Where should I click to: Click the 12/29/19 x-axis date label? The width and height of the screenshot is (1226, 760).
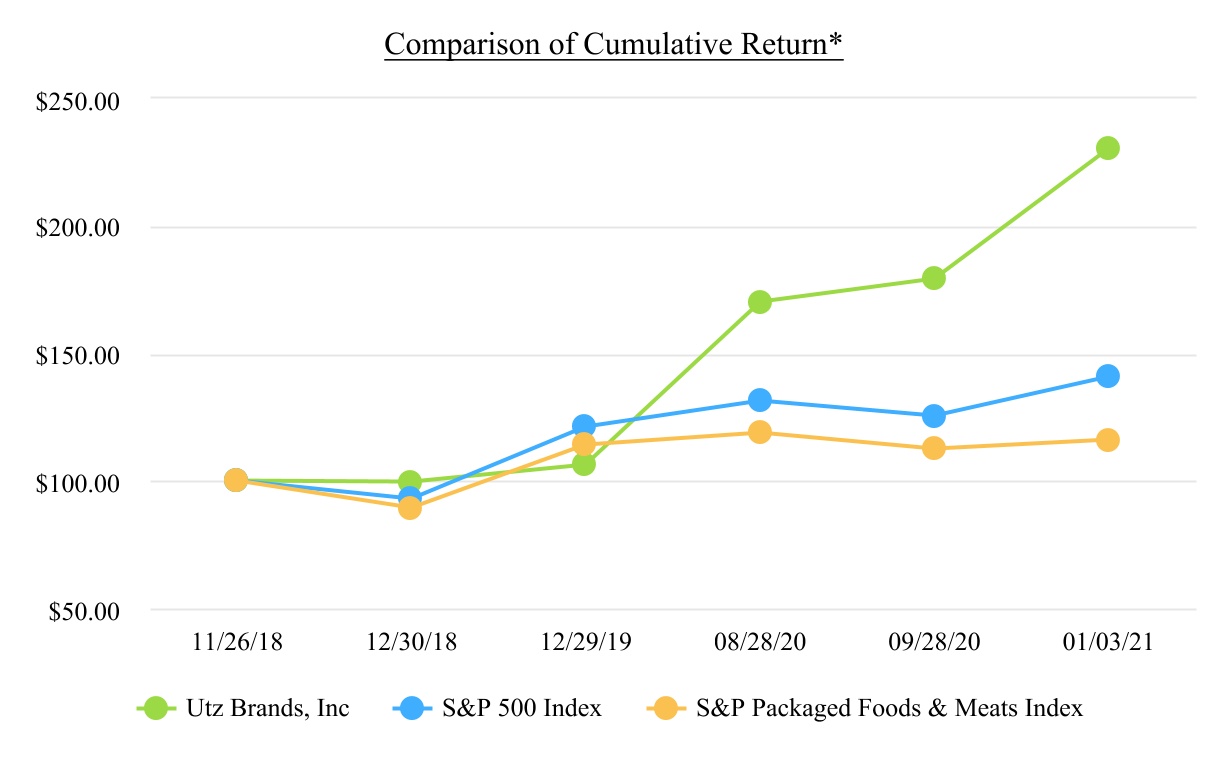pos(584,643)
